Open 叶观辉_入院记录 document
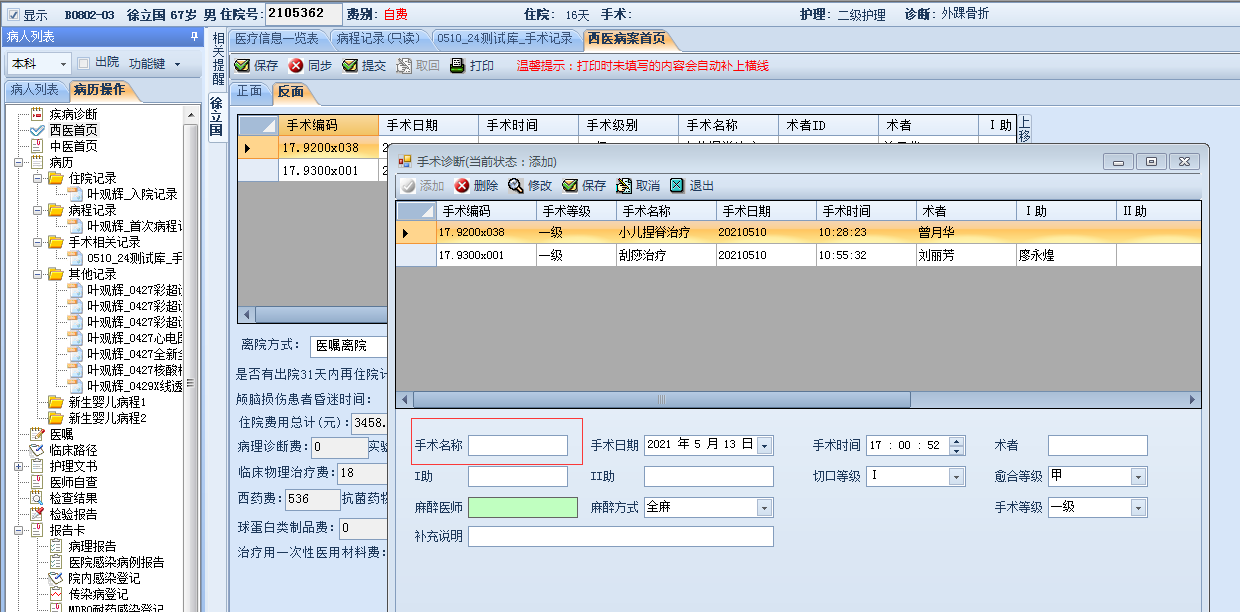This screenshot has height=612, width=1240. [132, 194]
